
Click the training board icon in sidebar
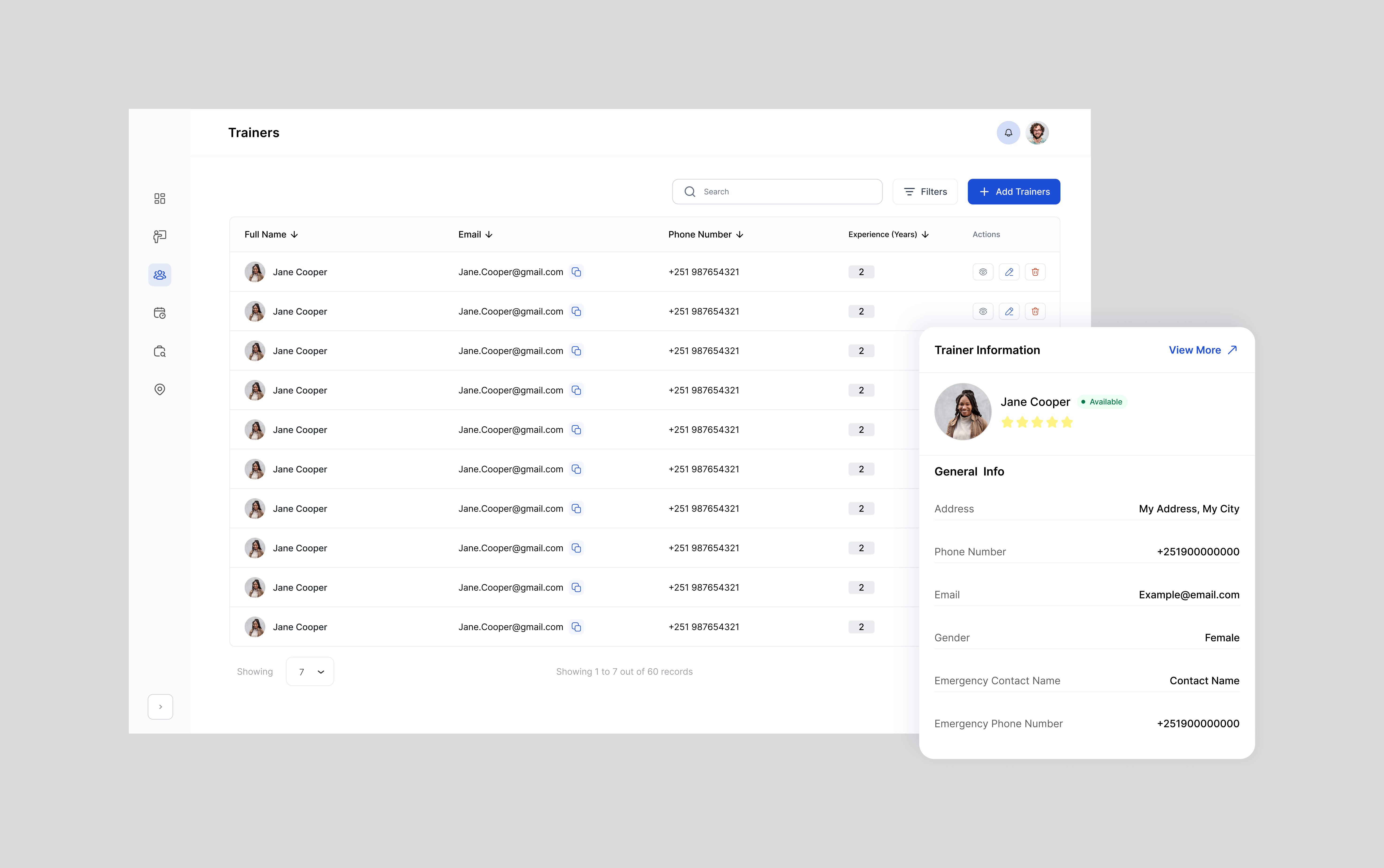[x=160, y=236]
